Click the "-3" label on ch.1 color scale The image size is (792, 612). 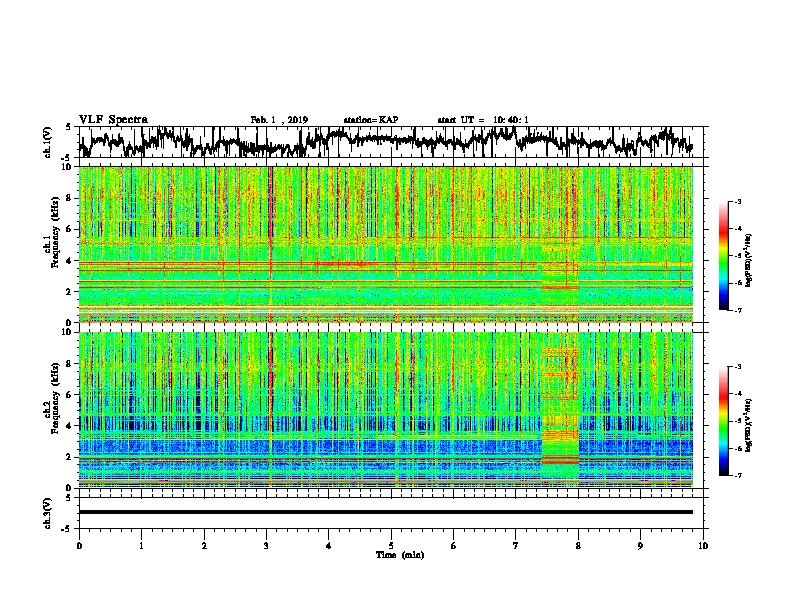pos(737,201)
